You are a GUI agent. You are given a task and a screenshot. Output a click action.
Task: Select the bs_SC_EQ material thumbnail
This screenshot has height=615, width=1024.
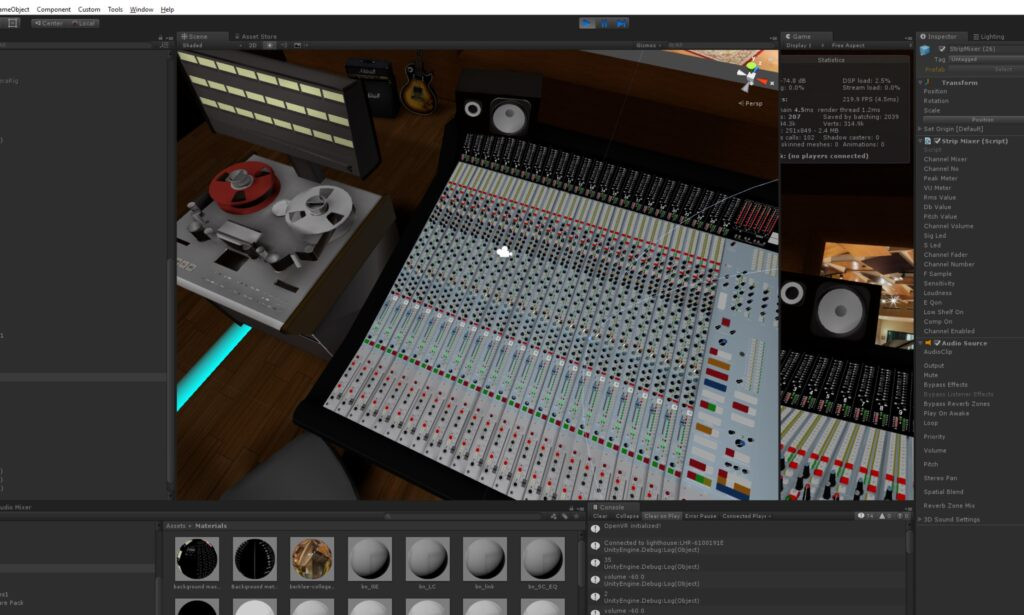click(543, 560)
